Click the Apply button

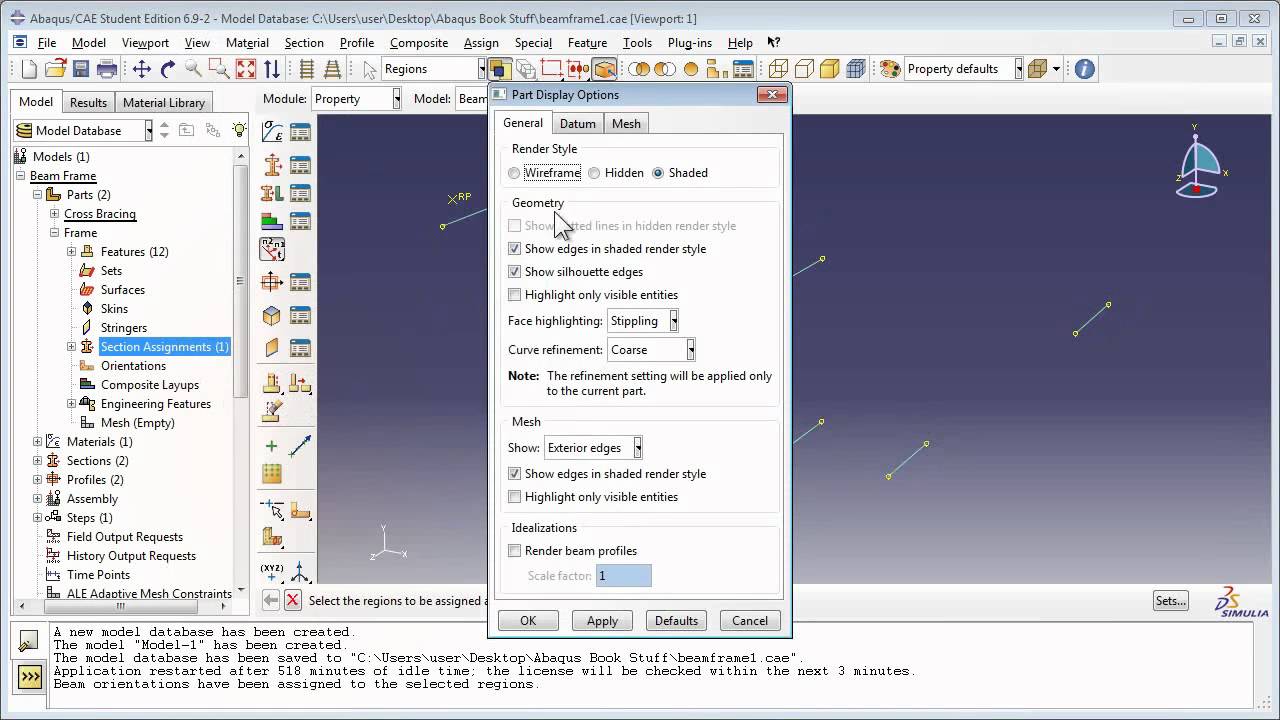tap(602, 621)
